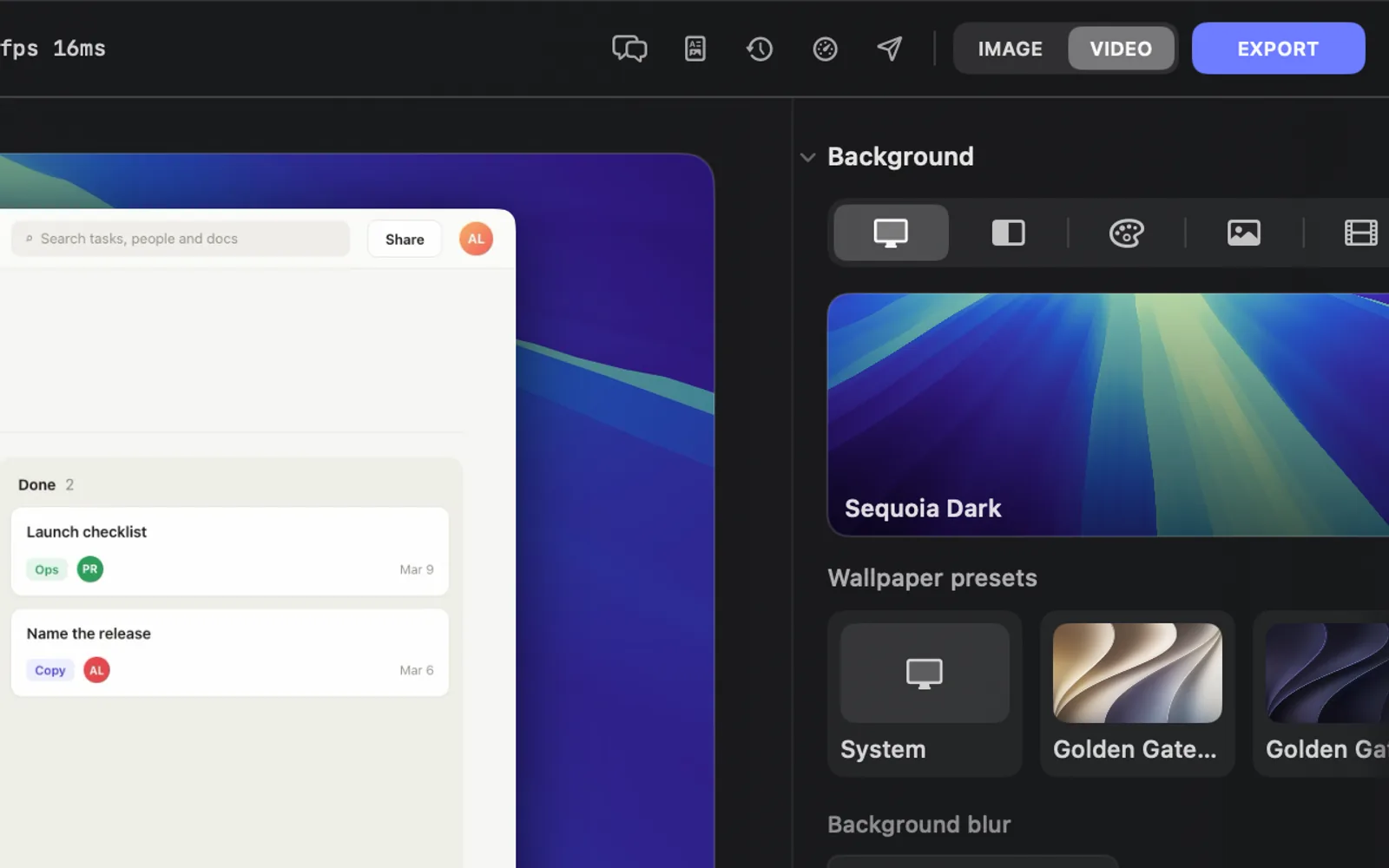1389x868 pixels.
Task: Click the AL avatar on Name the release
Action: [x=96, y=670]
